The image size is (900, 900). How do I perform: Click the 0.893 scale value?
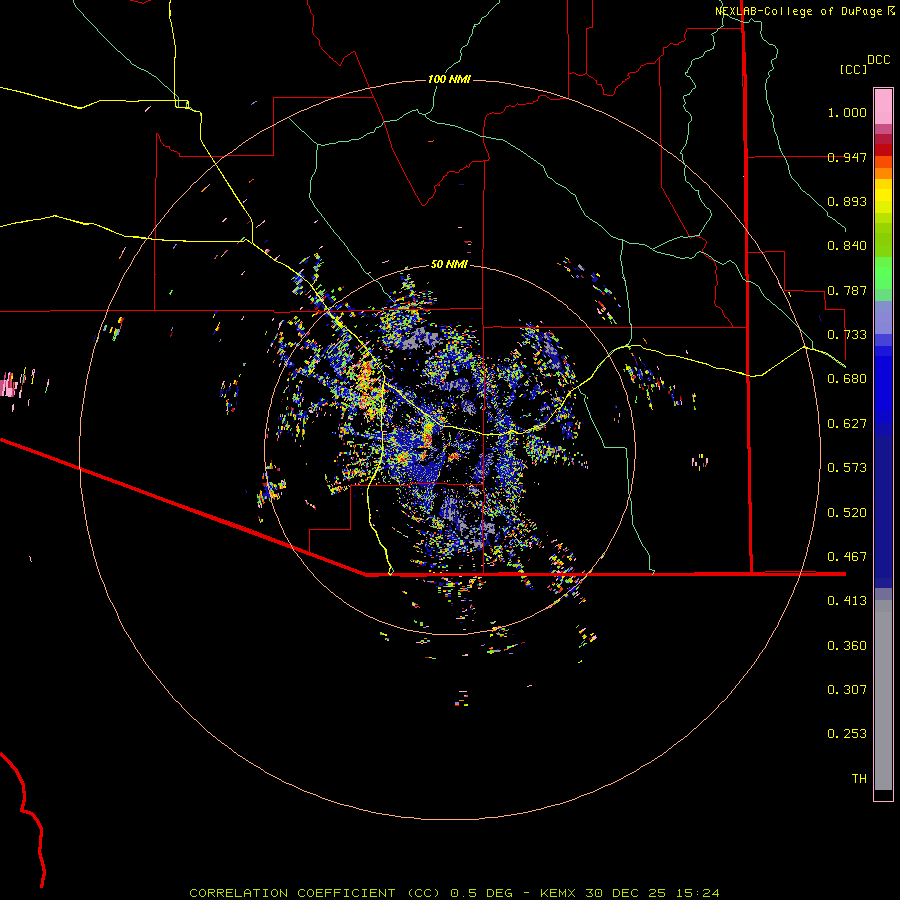pyautogui.click(x=847, y=201)
